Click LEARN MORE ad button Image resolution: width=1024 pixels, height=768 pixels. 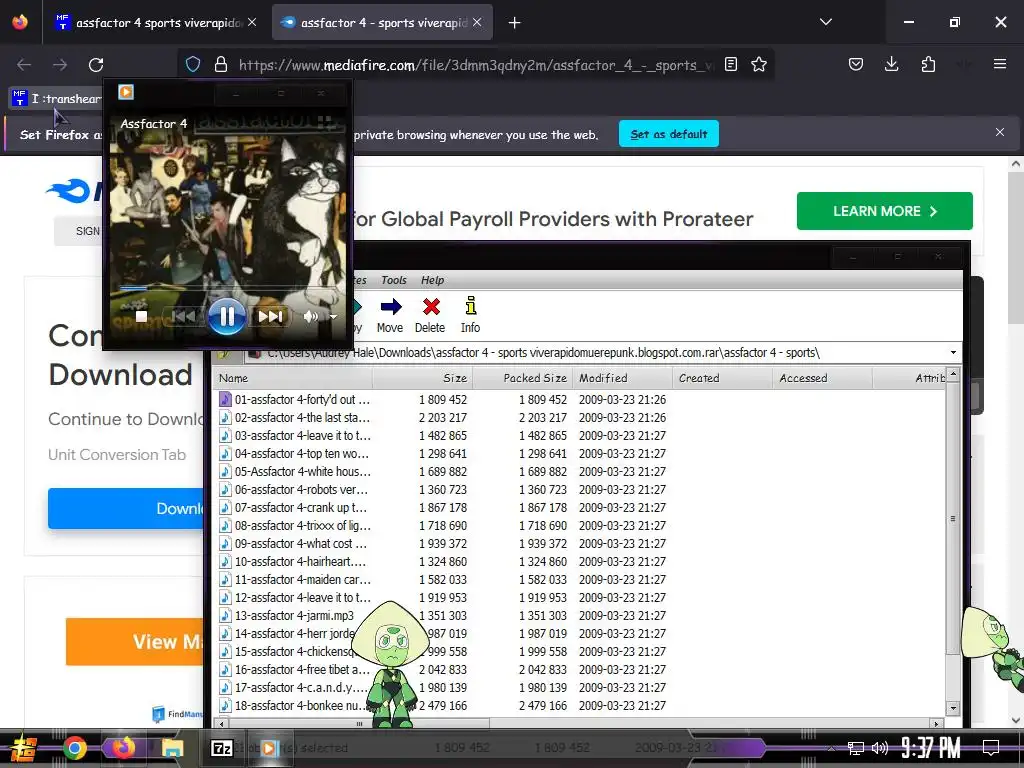(884, 211)
